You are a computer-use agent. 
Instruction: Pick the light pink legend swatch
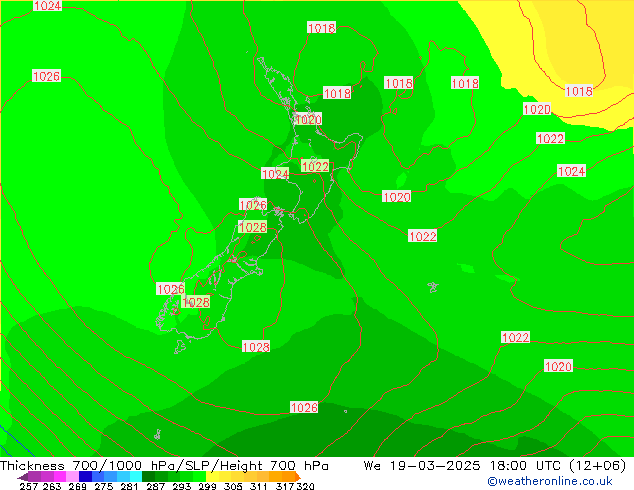coord(72,476)
